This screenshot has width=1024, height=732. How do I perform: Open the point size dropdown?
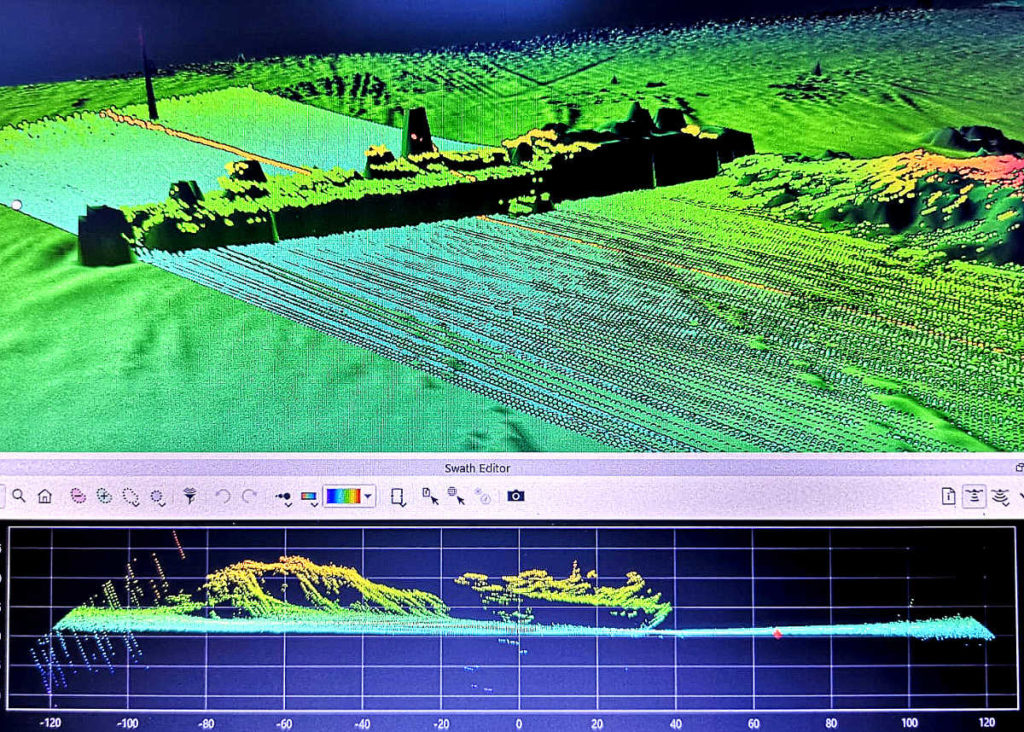pyautogui.click(x=283, y=498)
